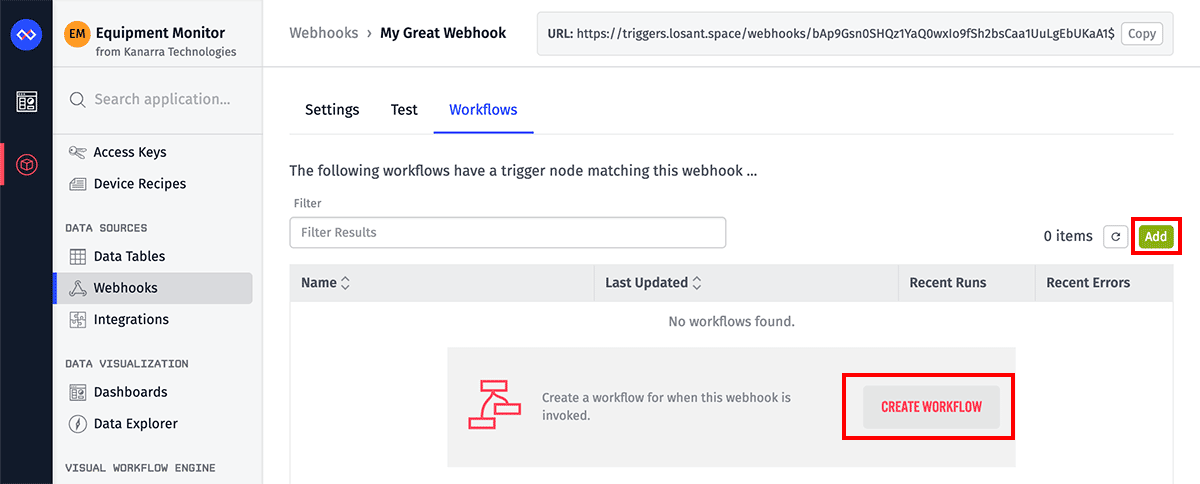1200x484 pixels.
Task: Select the application cube icon in rail
Action: [28, 163]
